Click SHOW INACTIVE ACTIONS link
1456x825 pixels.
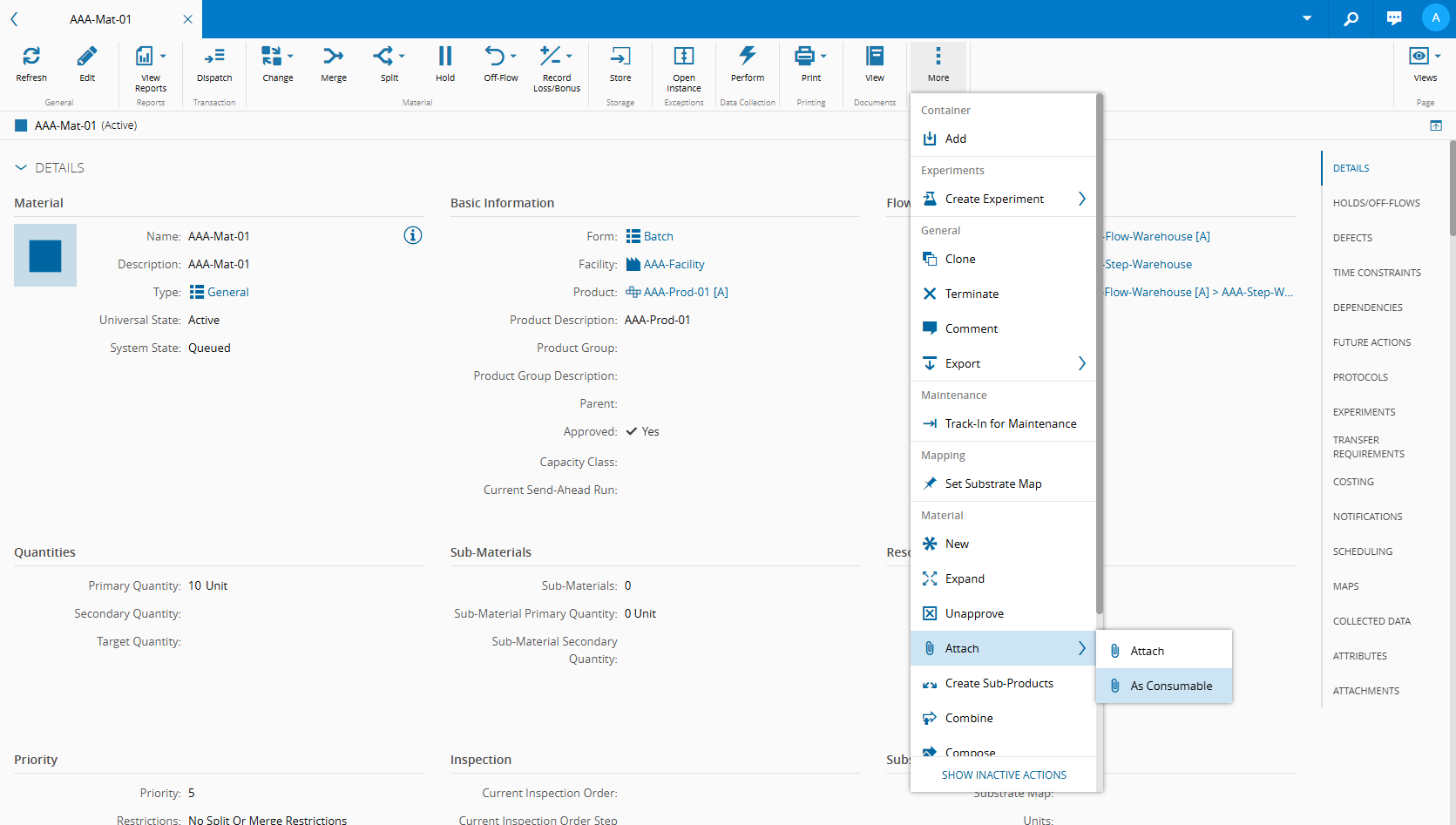[x=1004, y=774]
